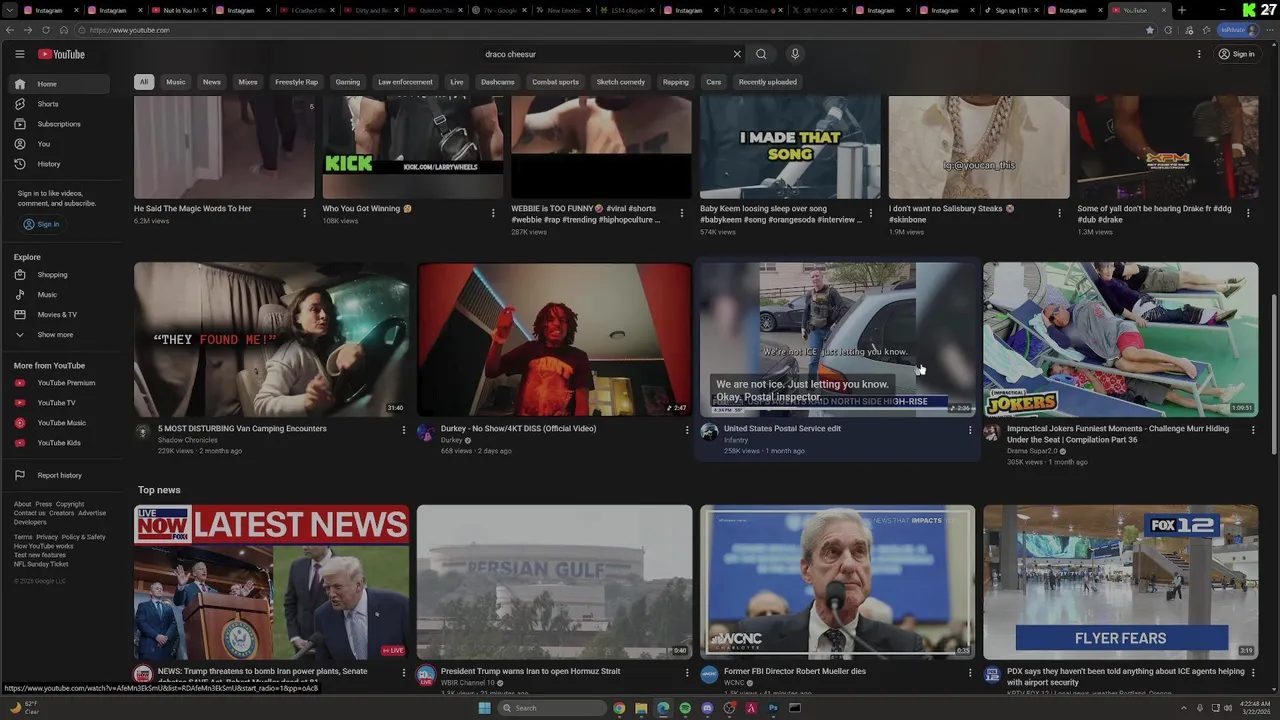The width and height of the screenshot is (1280, 720).
Task: Bookmark this page with star icon
Action: (x=1150, y=30)
